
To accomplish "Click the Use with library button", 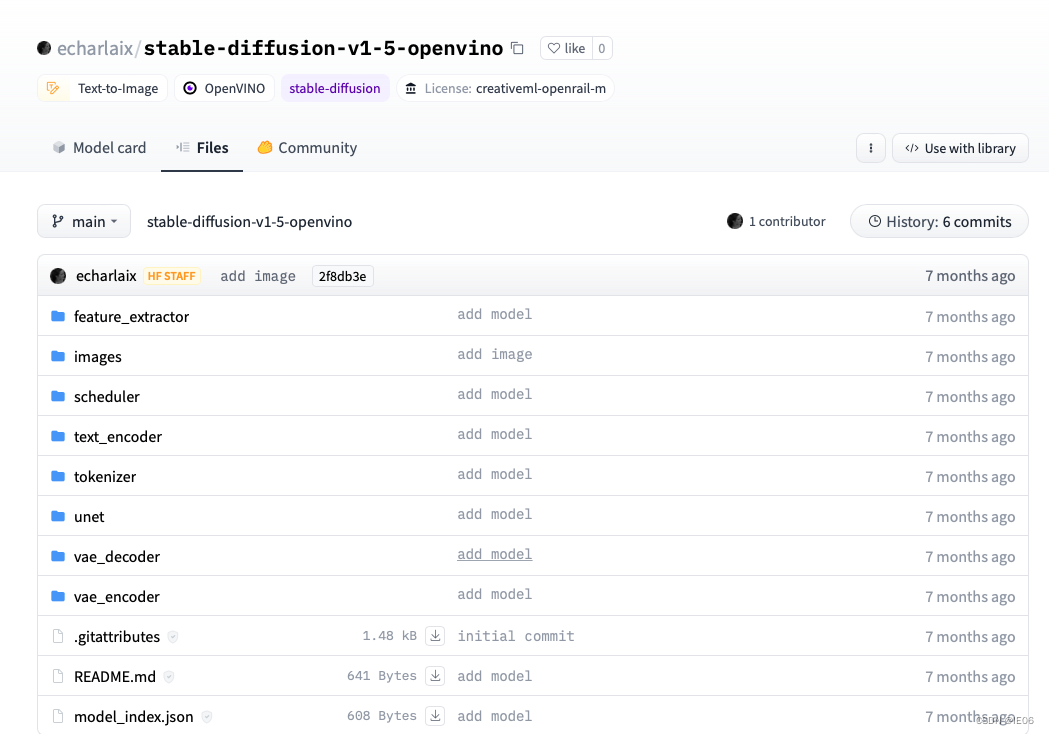I will [x=960, y=148].
